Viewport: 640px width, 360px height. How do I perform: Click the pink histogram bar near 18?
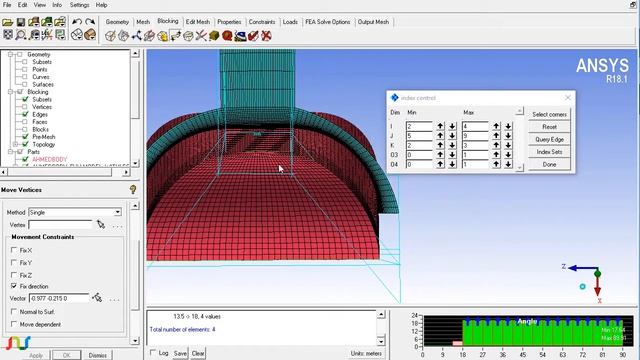[458, 344]
